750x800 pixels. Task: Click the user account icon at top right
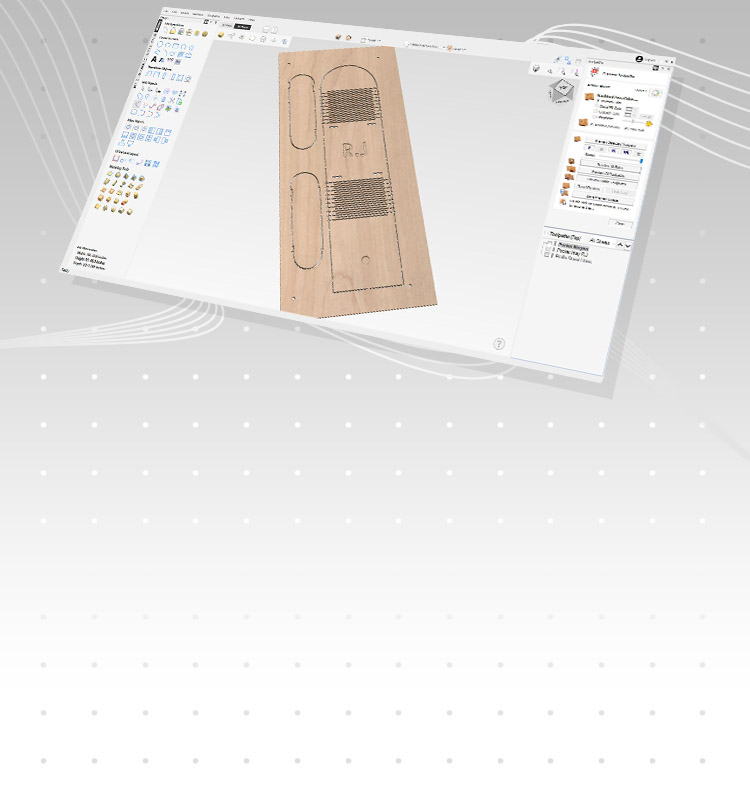tap(639, 59)
